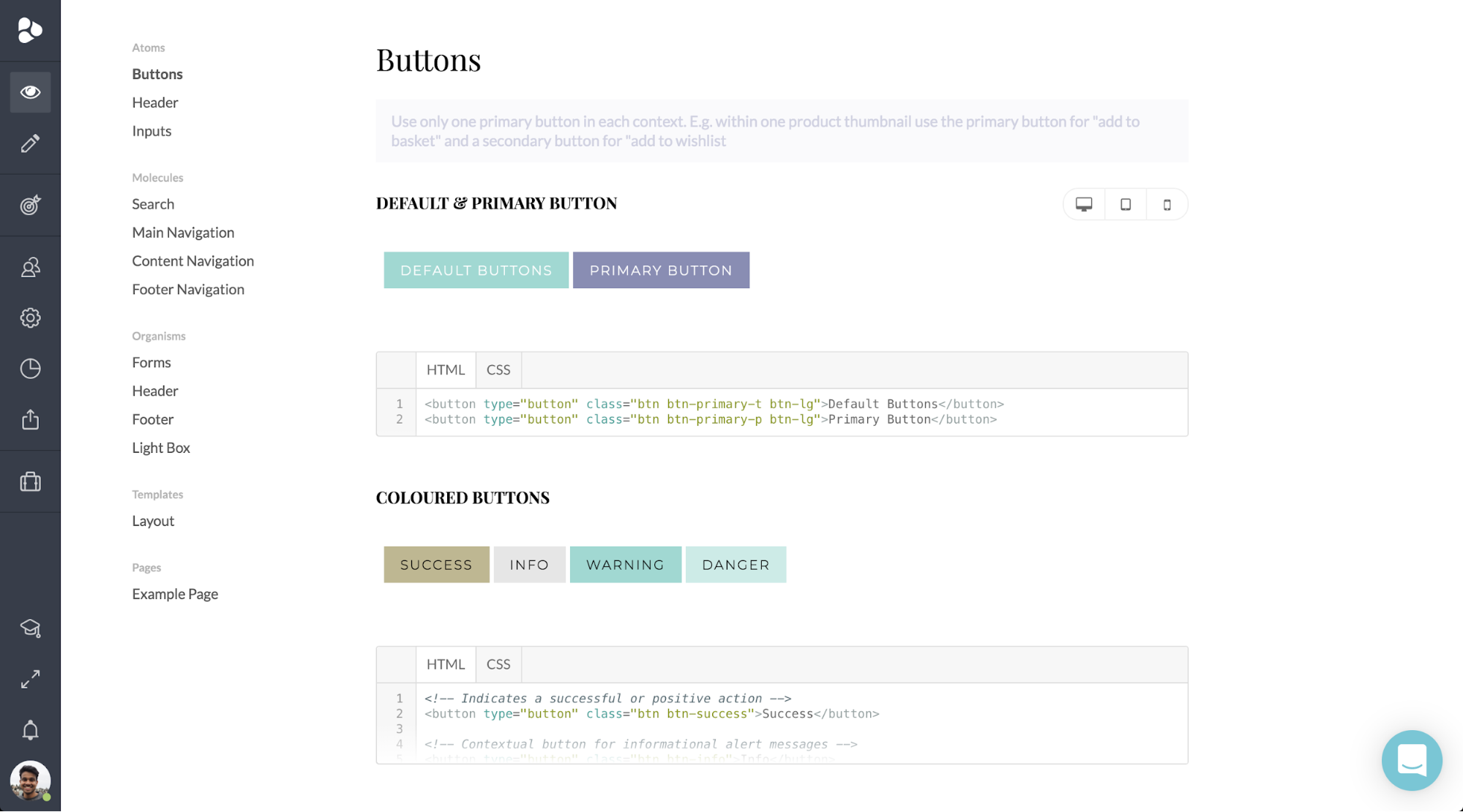
Task: Click the Example Page link in sidebar
Action: tap(174, 593)
